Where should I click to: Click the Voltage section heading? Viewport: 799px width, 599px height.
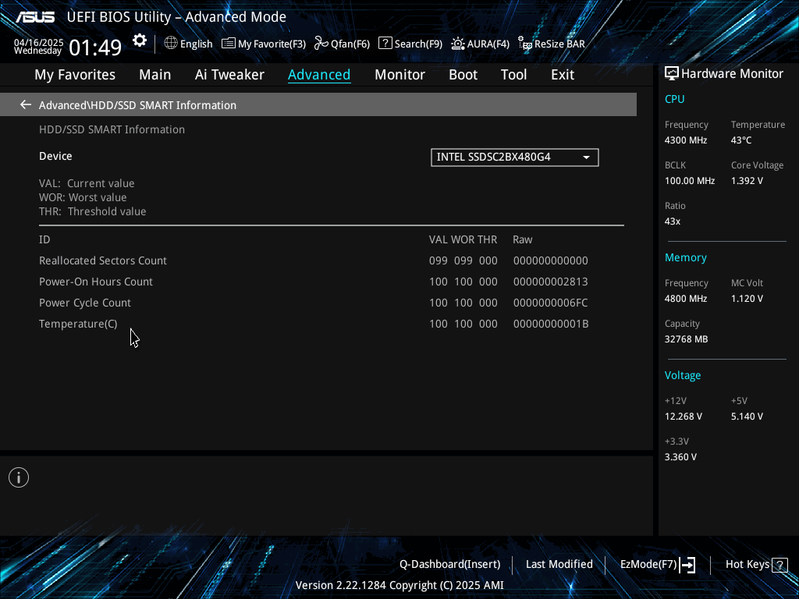point(682,375)
